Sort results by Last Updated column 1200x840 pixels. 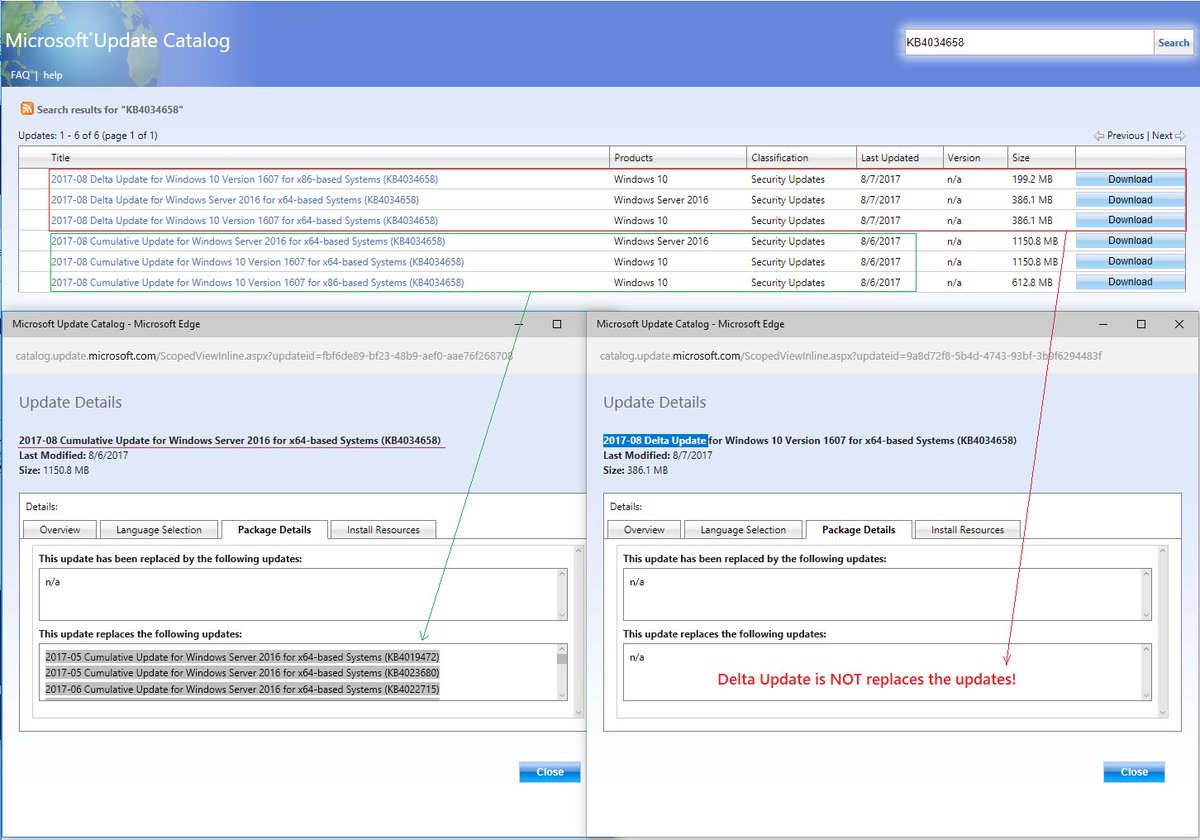888,158
